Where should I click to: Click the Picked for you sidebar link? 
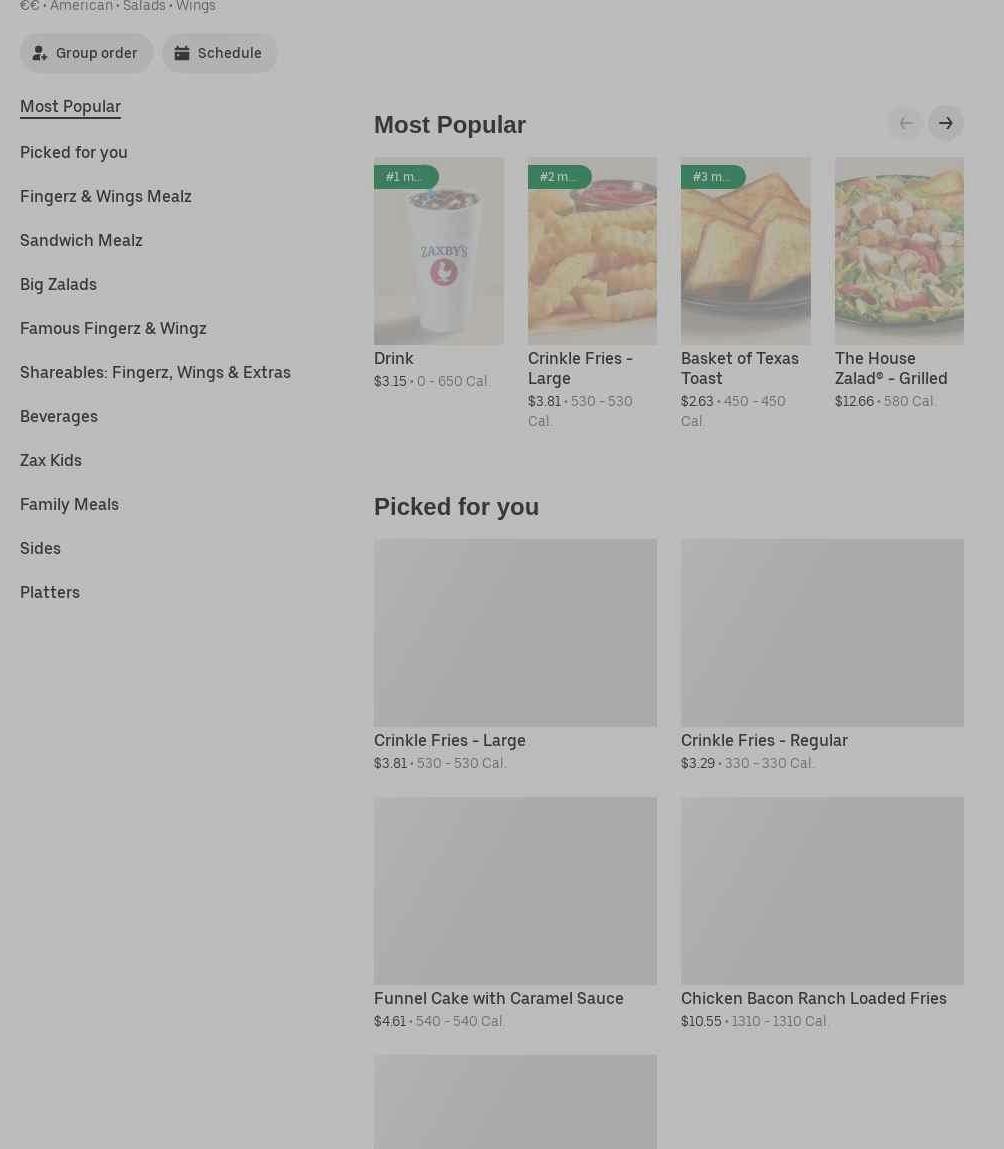coord(74,153)
